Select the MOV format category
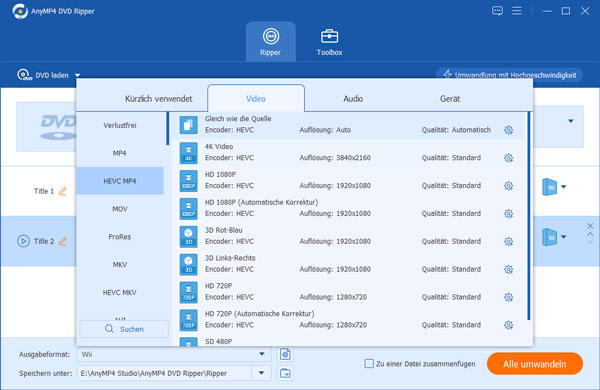The height and width of the screenshot is (390, 600). coord(120,209)
